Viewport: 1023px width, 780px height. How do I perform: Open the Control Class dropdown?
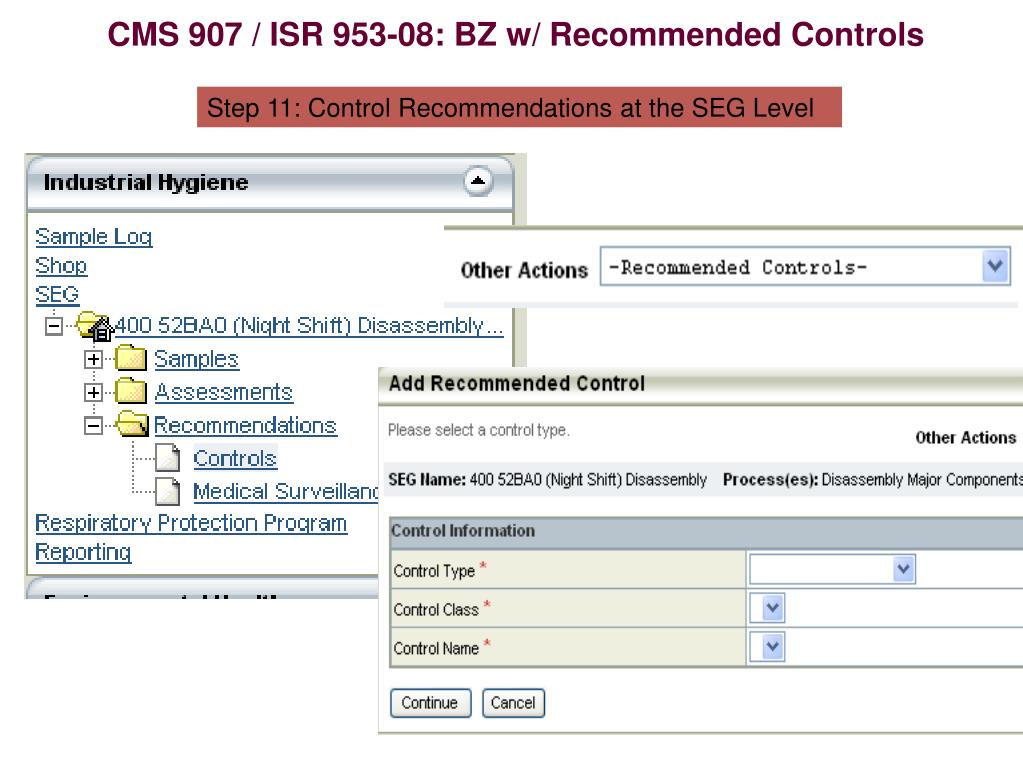[x=767, y=608]
